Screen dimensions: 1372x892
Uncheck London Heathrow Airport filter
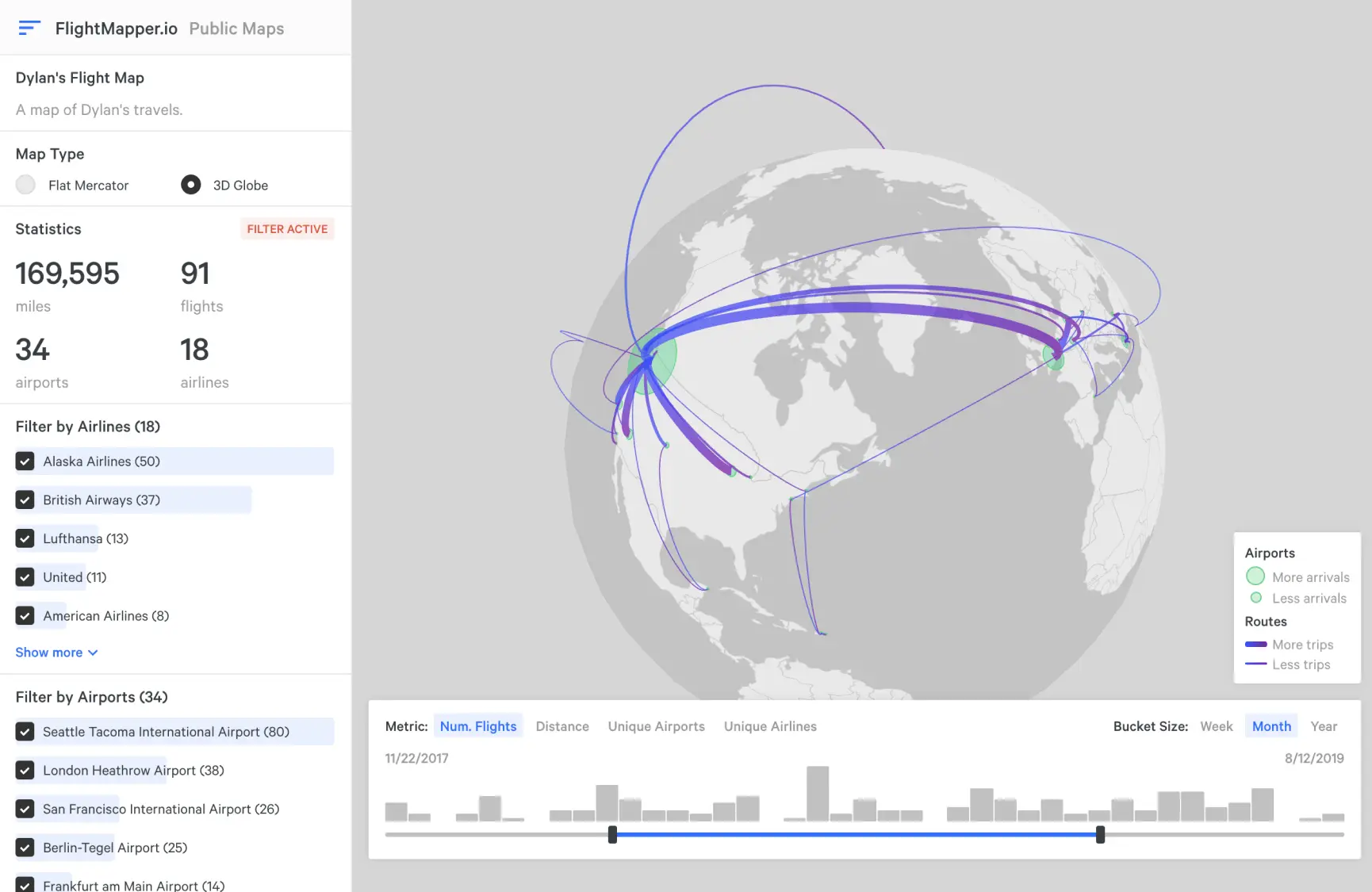[25, 771]
